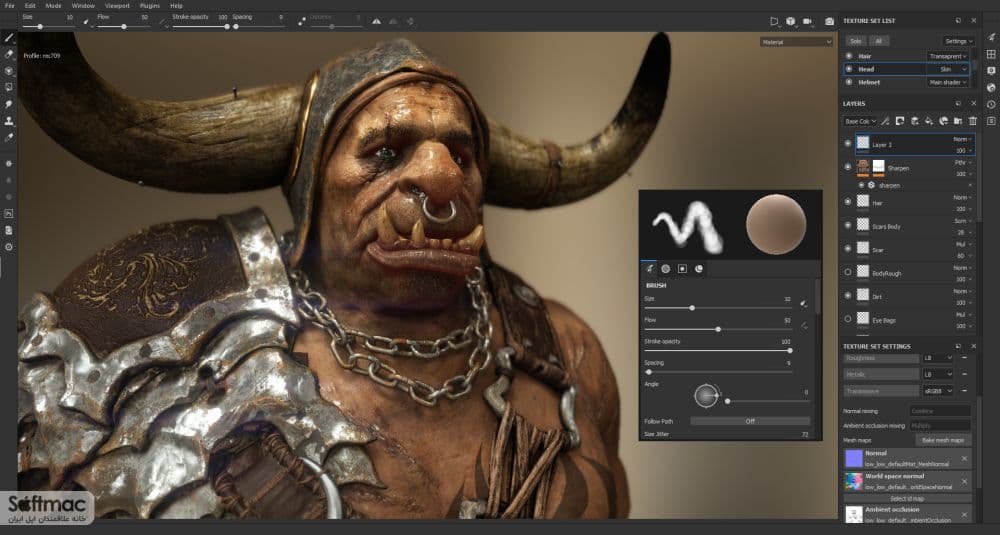Image resolution: width=1000 pixels, height=535 pixels.
Task: Hide the Scars Body layer
Action: click(848, 225)
